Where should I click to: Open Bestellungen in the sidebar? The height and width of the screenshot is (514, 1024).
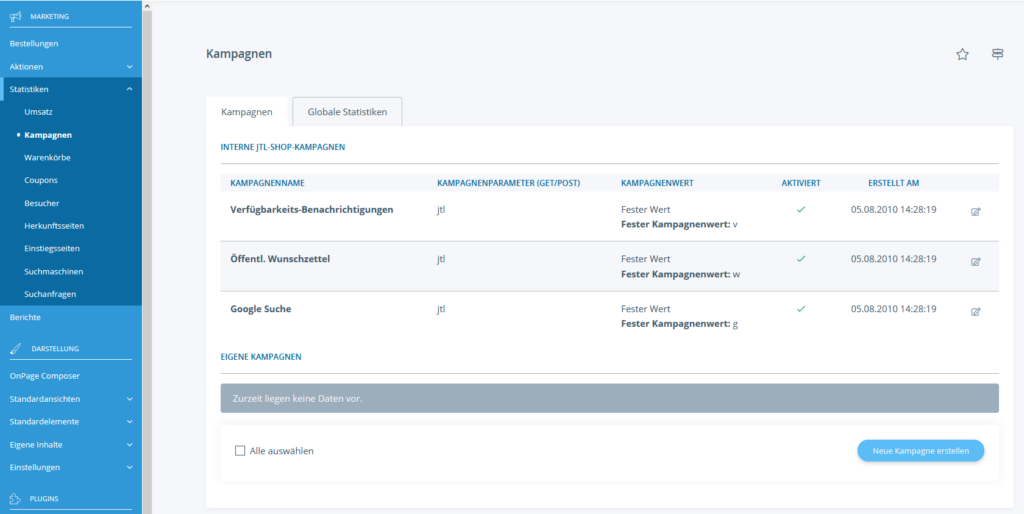pos(34,43)
